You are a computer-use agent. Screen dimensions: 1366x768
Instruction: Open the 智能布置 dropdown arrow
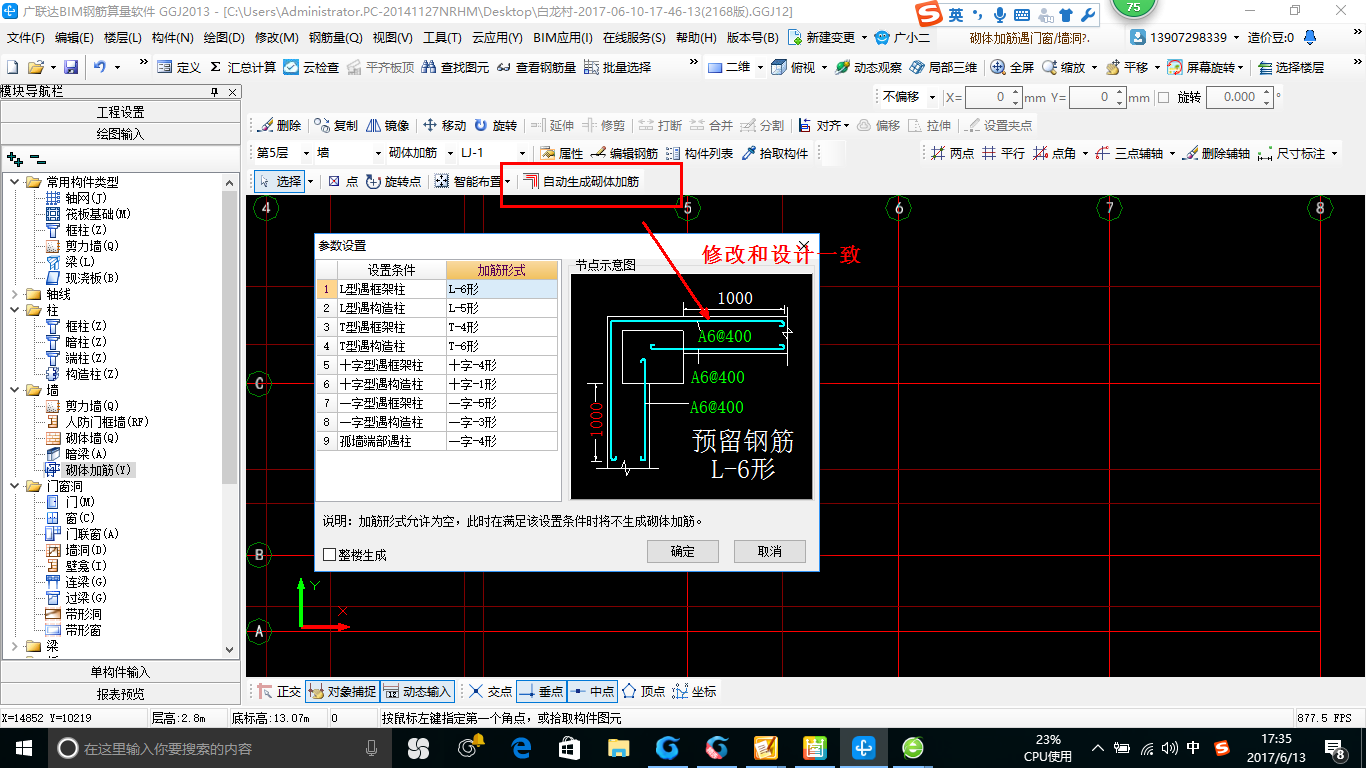(x=508, y=181)
